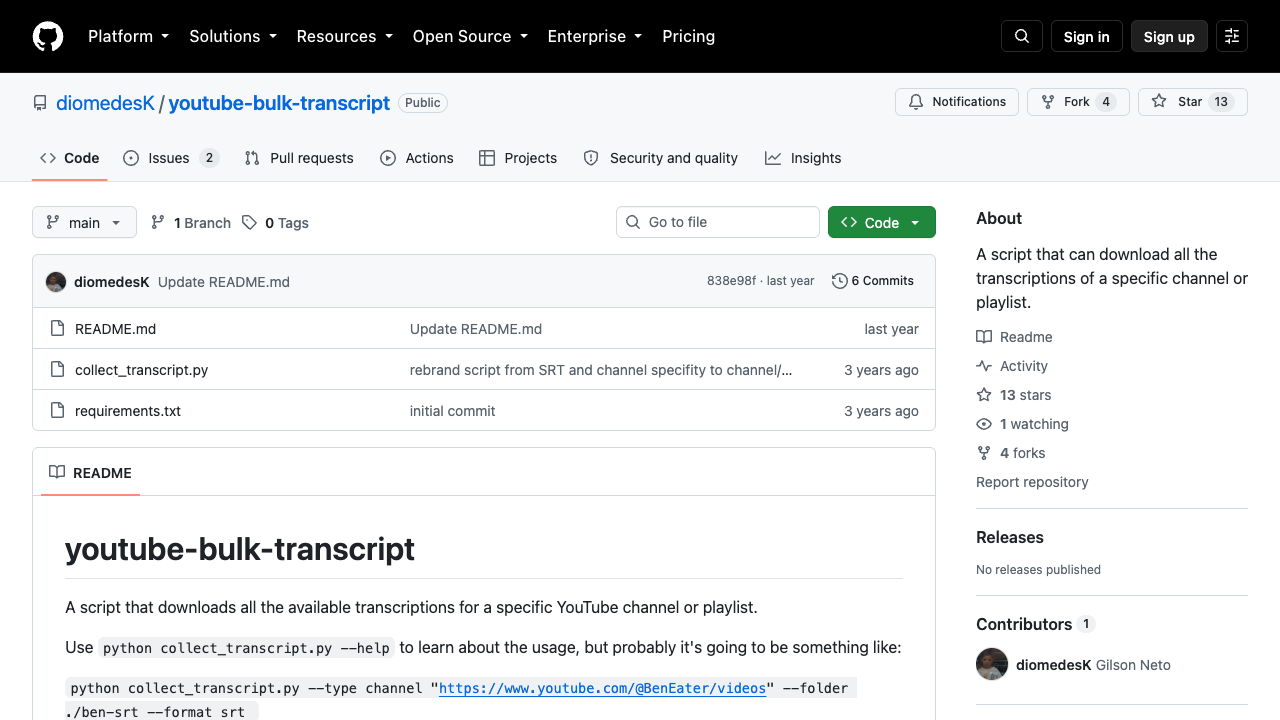Click the Public visibility badge

point(423,103)
